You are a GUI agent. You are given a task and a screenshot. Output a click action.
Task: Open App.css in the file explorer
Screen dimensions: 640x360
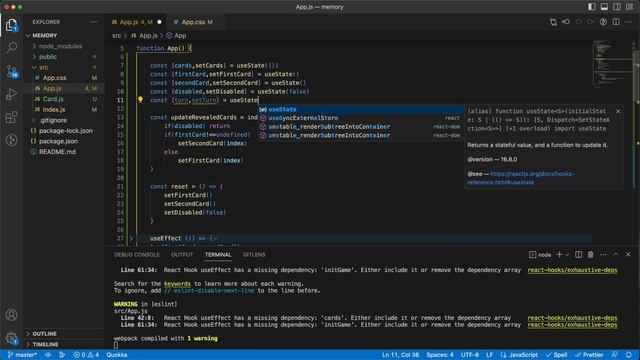tap(55, 78)
